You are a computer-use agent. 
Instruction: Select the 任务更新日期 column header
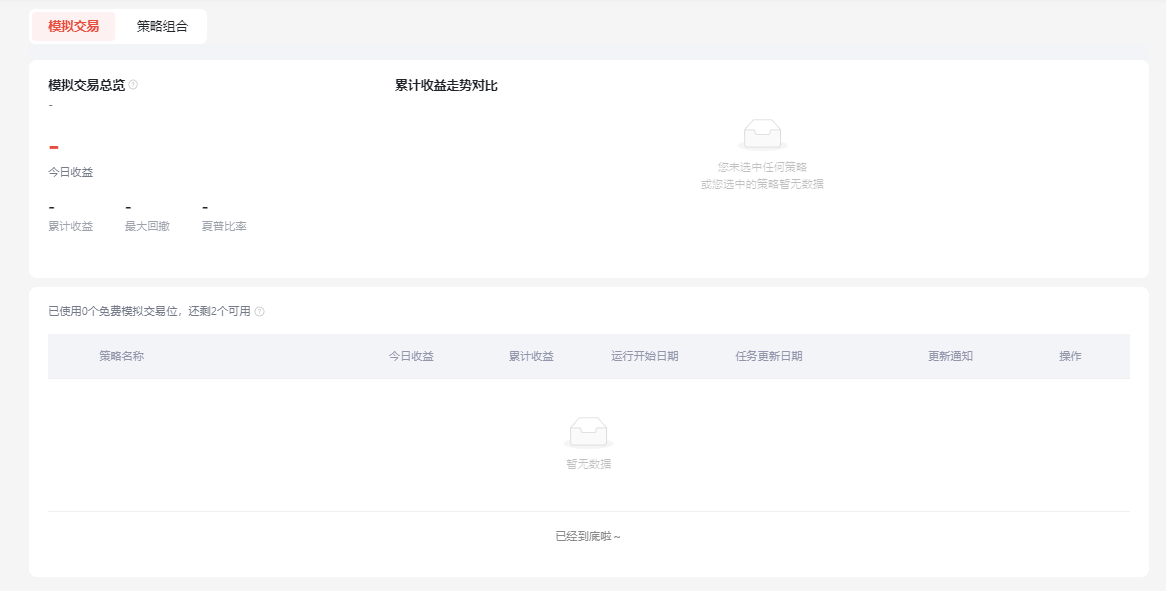click(769, 356)
